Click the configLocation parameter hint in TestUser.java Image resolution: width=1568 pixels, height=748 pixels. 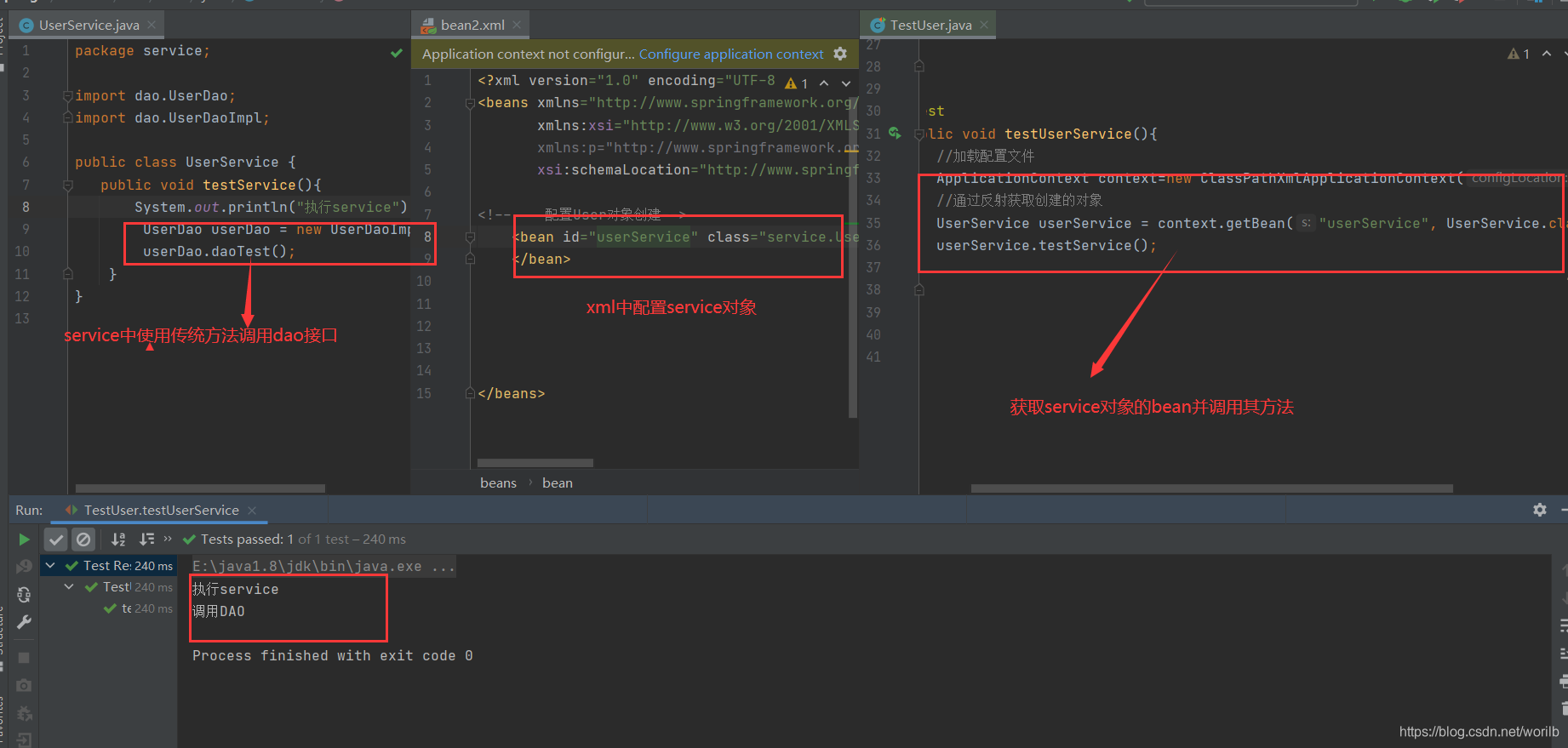1518,178
